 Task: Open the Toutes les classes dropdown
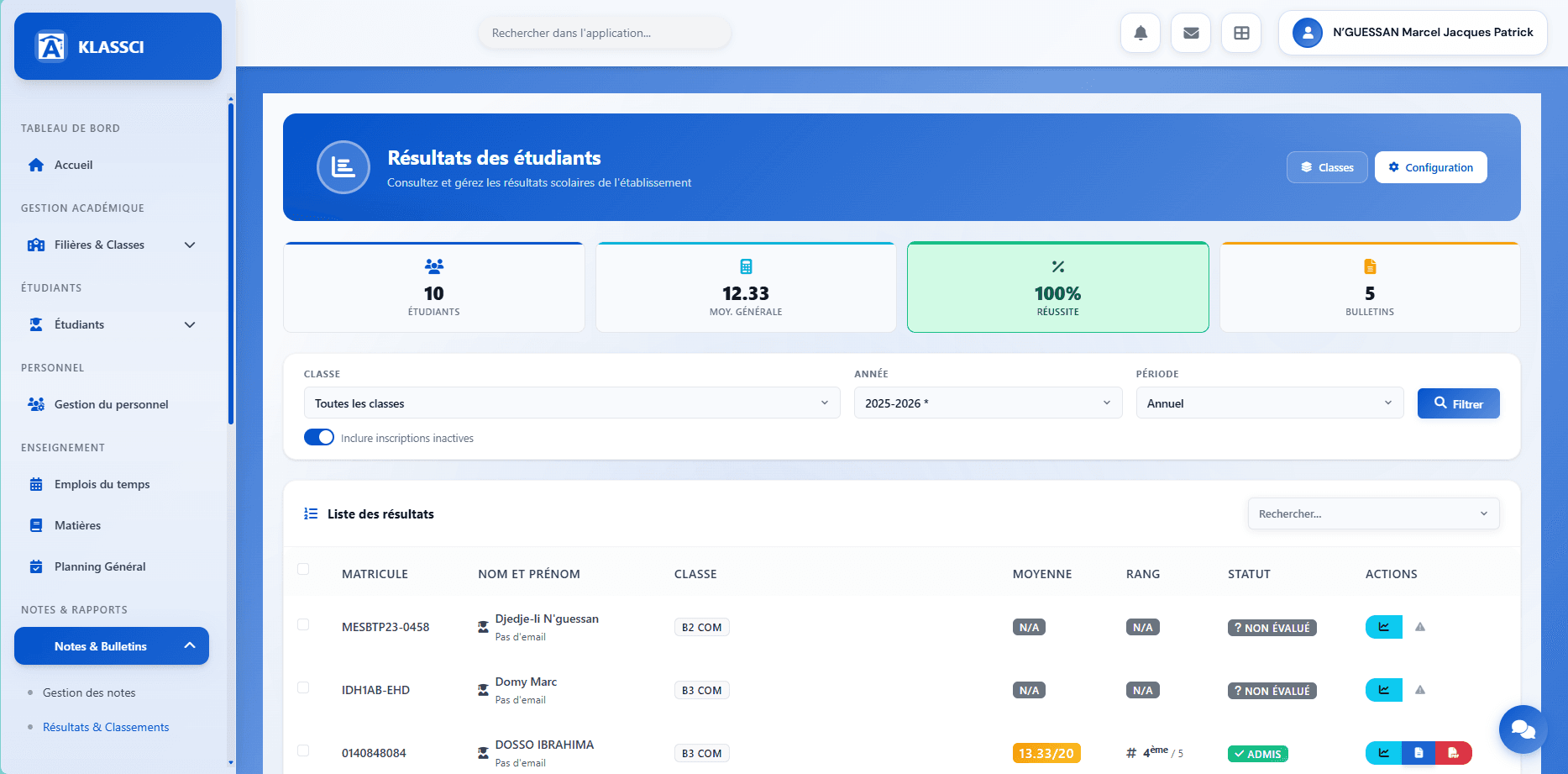tap(571, 403)
